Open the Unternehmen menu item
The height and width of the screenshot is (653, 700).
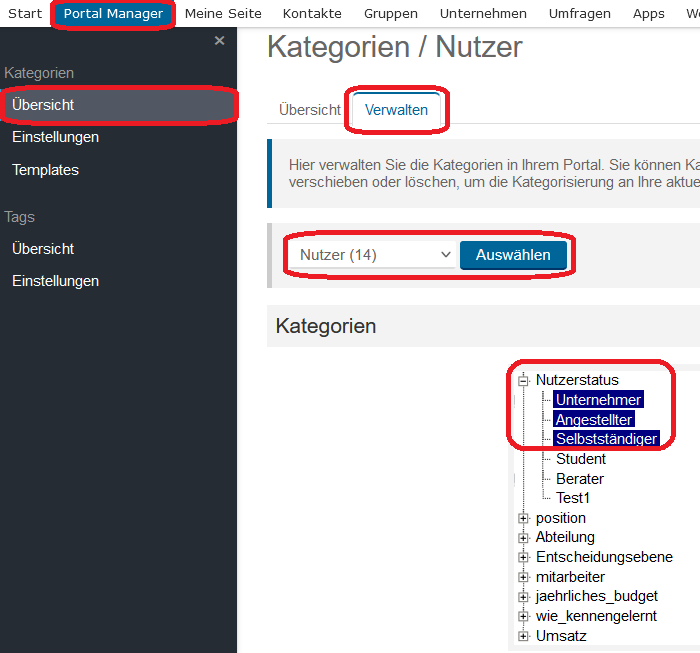point(483,13)
